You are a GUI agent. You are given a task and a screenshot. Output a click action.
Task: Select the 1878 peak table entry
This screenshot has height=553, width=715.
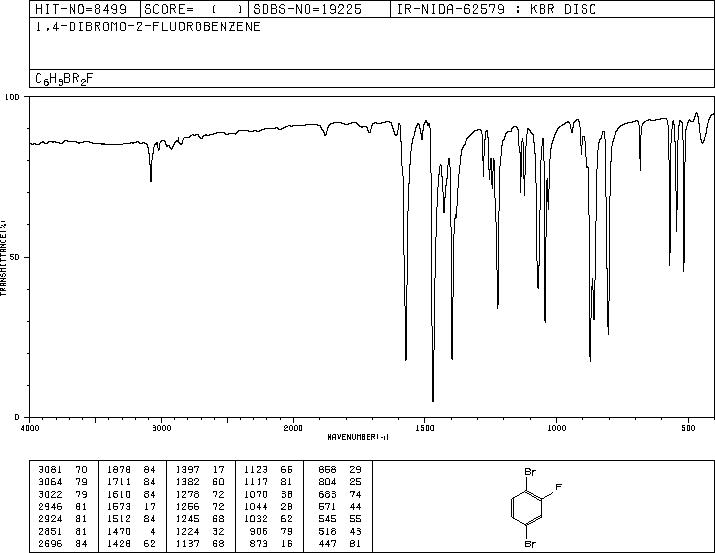click(131, 470)
